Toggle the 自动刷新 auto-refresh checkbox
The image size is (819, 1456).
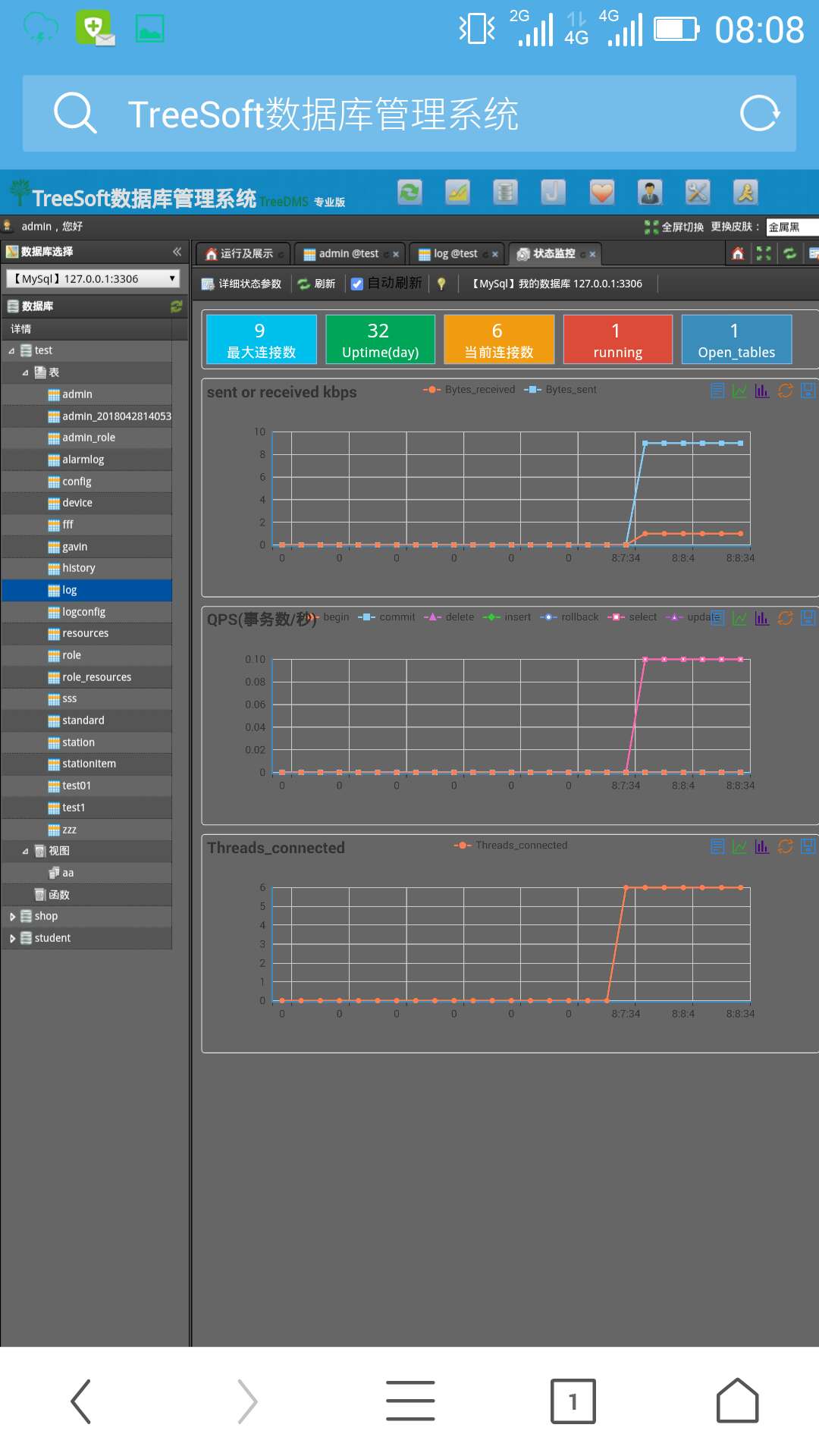coord(357,284)
